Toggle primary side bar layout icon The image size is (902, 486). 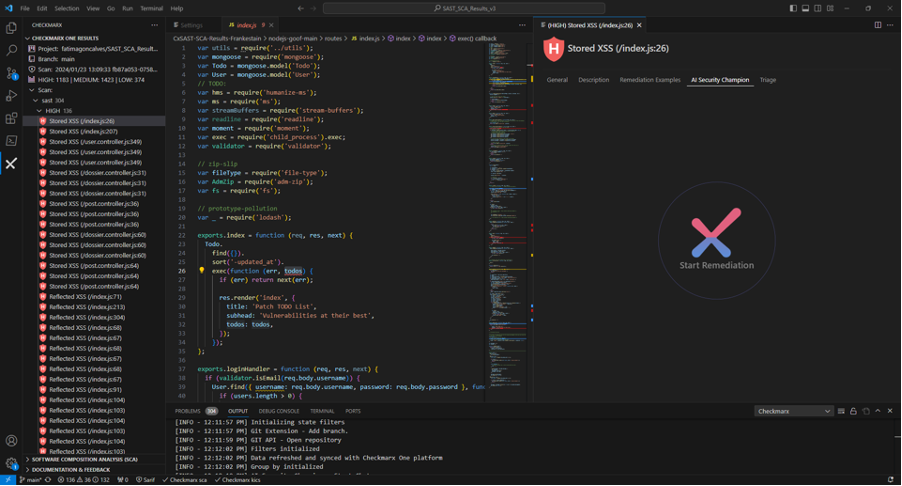[793, 9]
